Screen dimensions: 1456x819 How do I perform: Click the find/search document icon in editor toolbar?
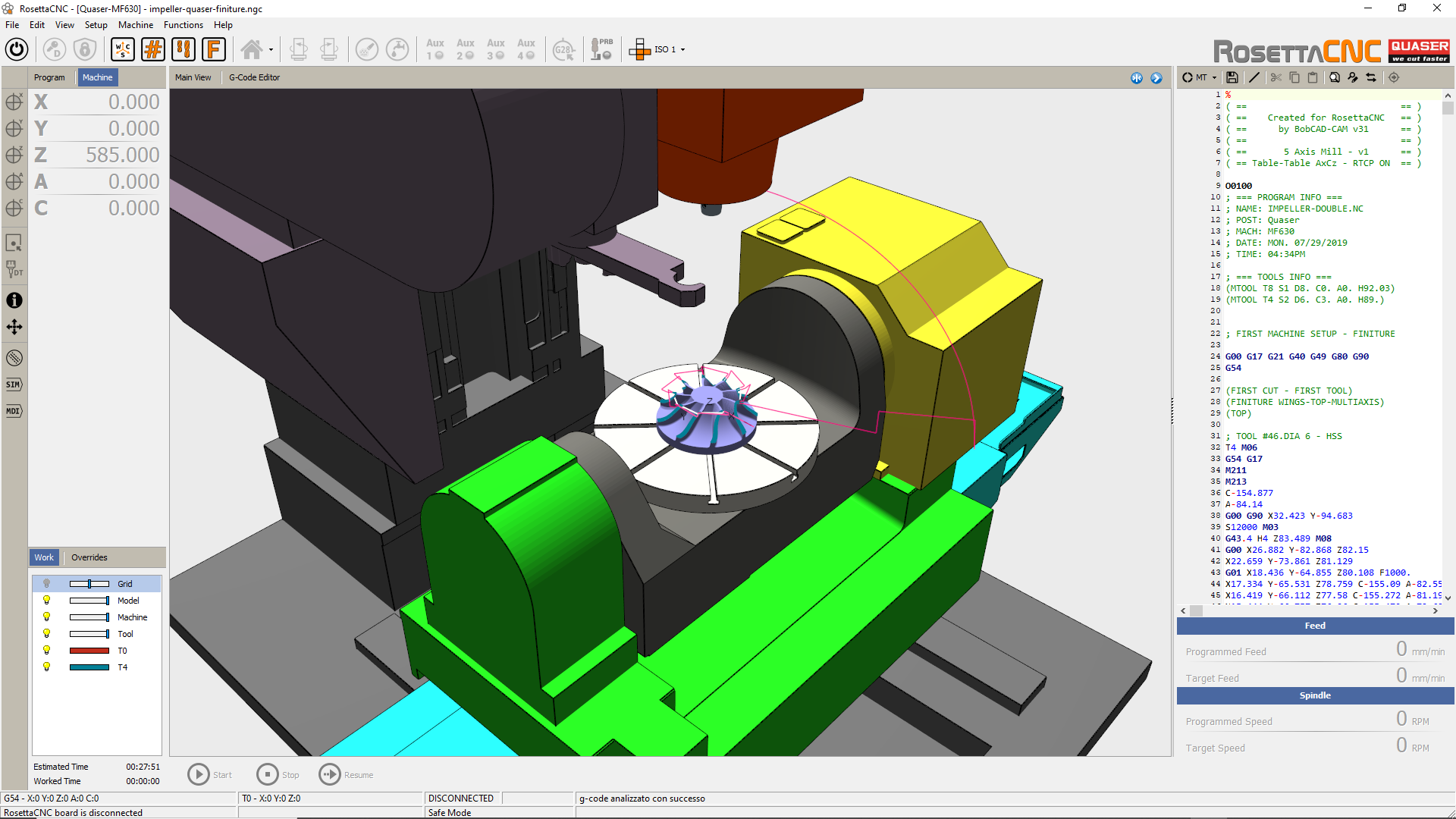pyautogui.click(x=1335, y=77)
